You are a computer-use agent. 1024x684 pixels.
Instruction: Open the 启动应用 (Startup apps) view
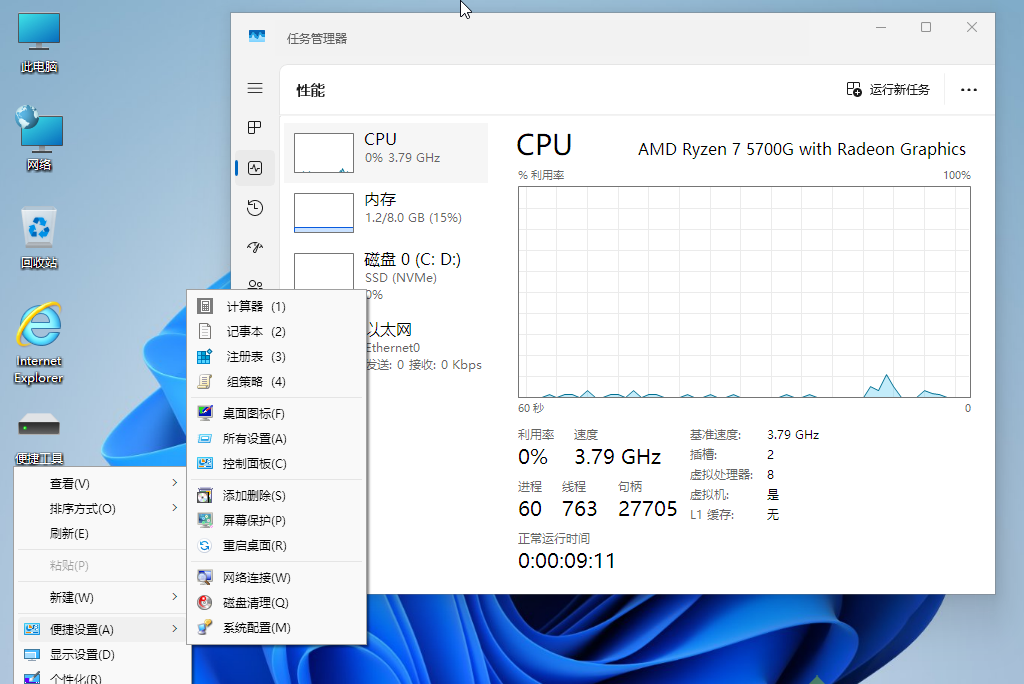click(x=255, y=247)
